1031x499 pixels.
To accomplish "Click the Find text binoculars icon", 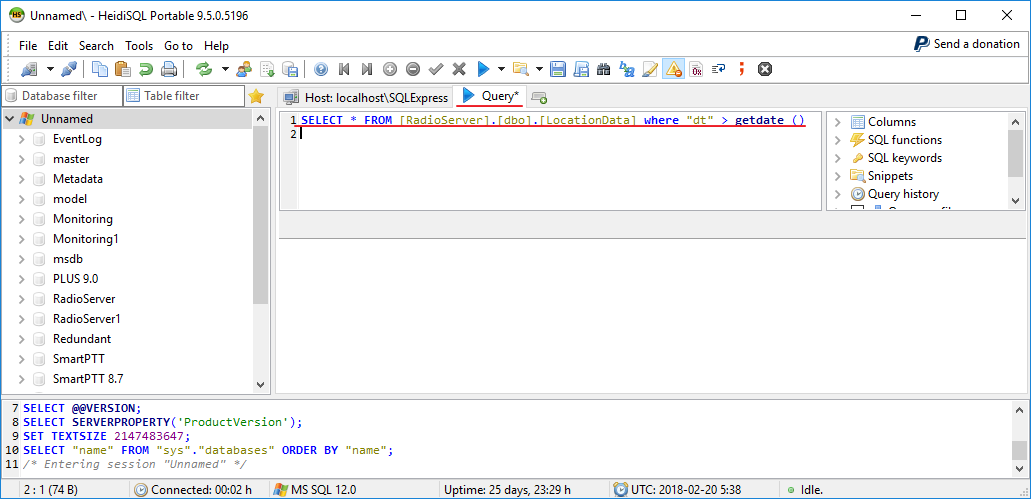I will pyautogui.click(x=604, y=69).
